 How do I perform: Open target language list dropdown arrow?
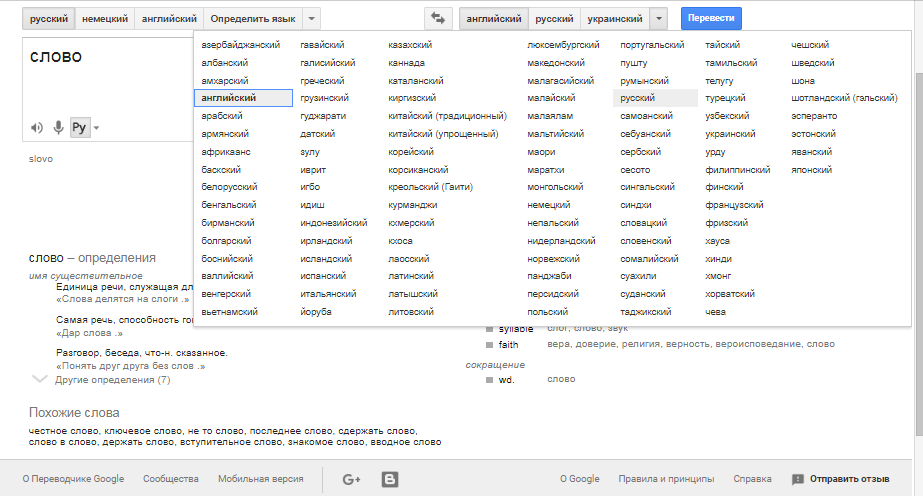click(659, 19)
